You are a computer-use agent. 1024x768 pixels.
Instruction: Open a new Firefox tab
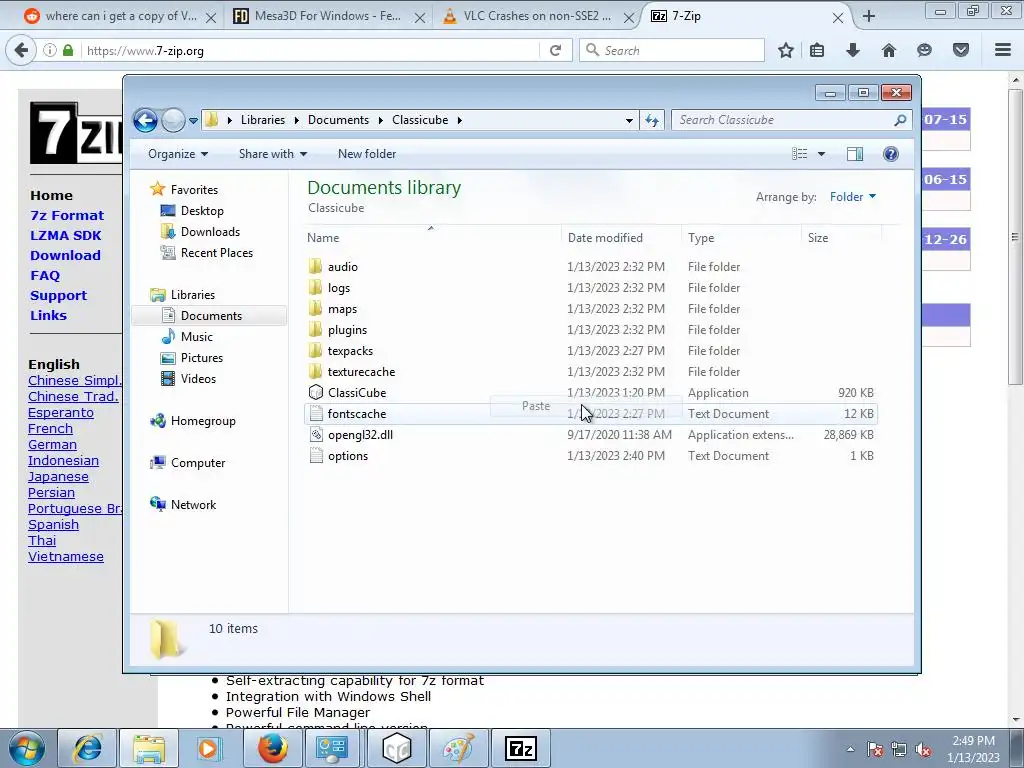click(x=869, y=16)
